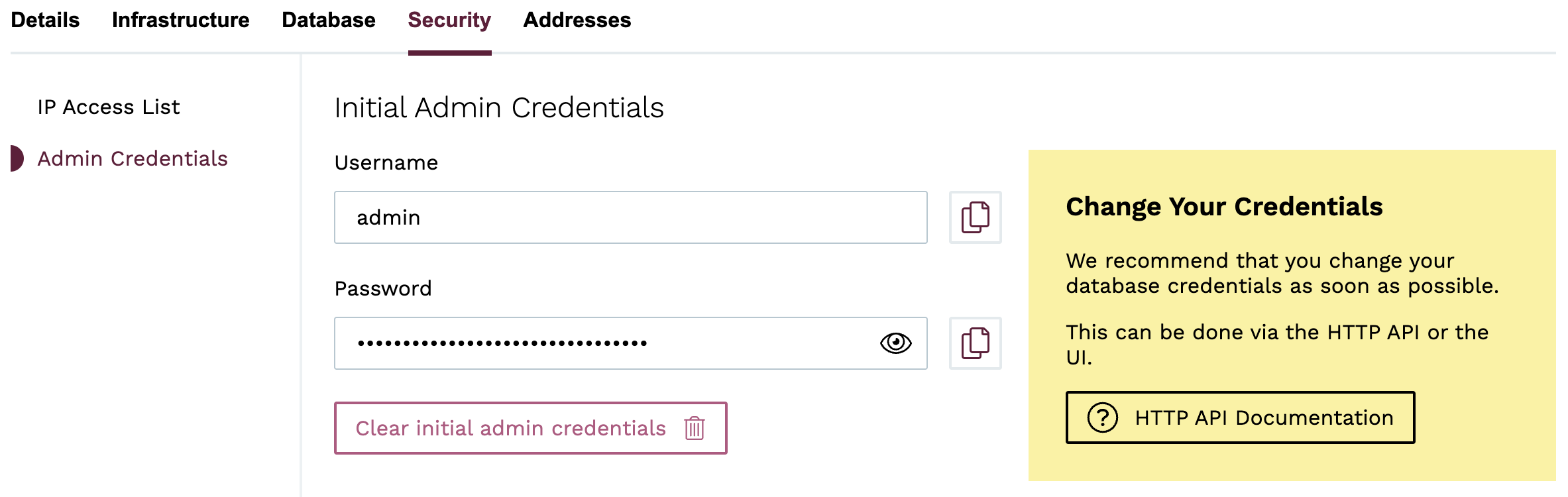Viewport: 1568px width, 497px height.
Task: Open the IP Access List section
Action: pyautogui.click(x=108, y=106)
